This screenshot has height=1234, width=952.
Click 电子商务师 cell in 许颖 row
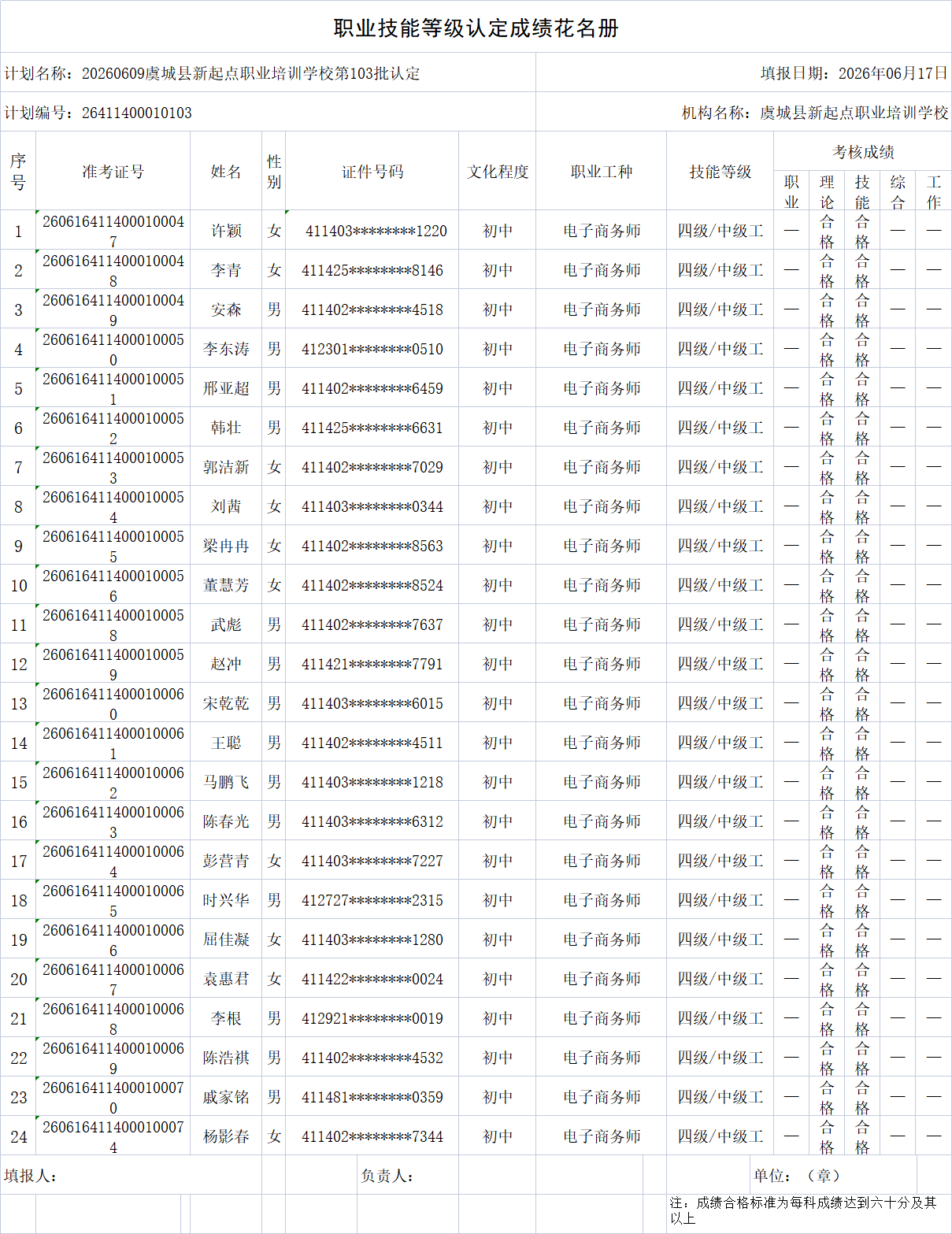pos(602,231)
